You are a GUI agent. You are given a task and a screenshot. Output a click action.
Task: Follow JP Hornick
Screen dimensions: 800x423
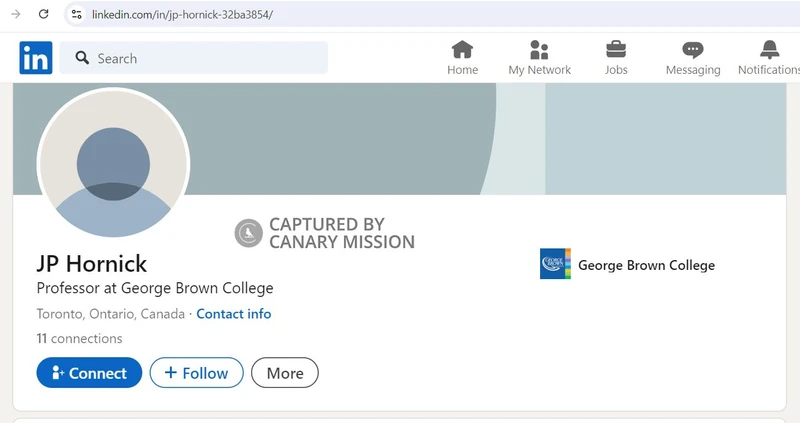196,372
